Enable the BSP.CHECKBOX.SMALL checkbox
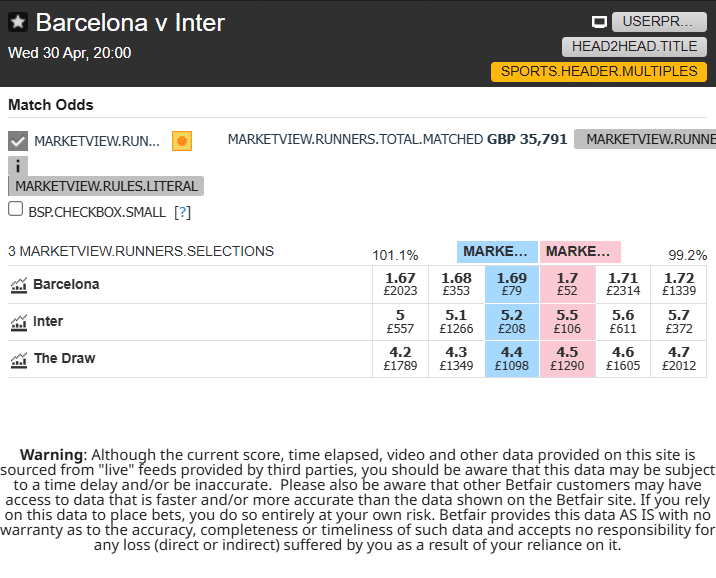Viewport: 716px width, 578px height. coord(16,210)
